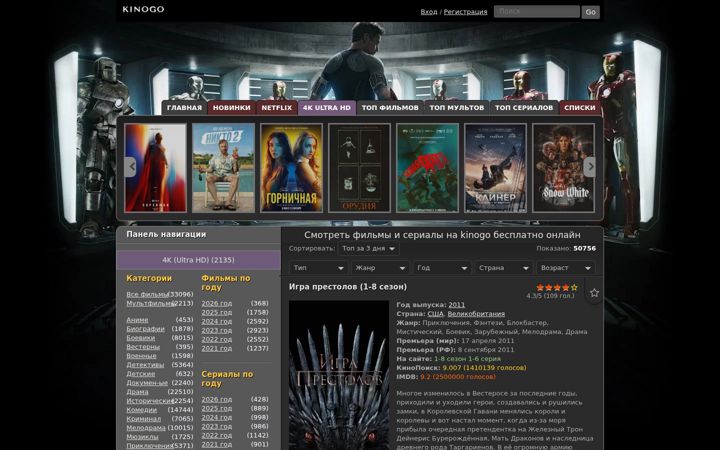
Task: Open the 4K (Ultra HD) (2135) banner
Action: (198, 260)
